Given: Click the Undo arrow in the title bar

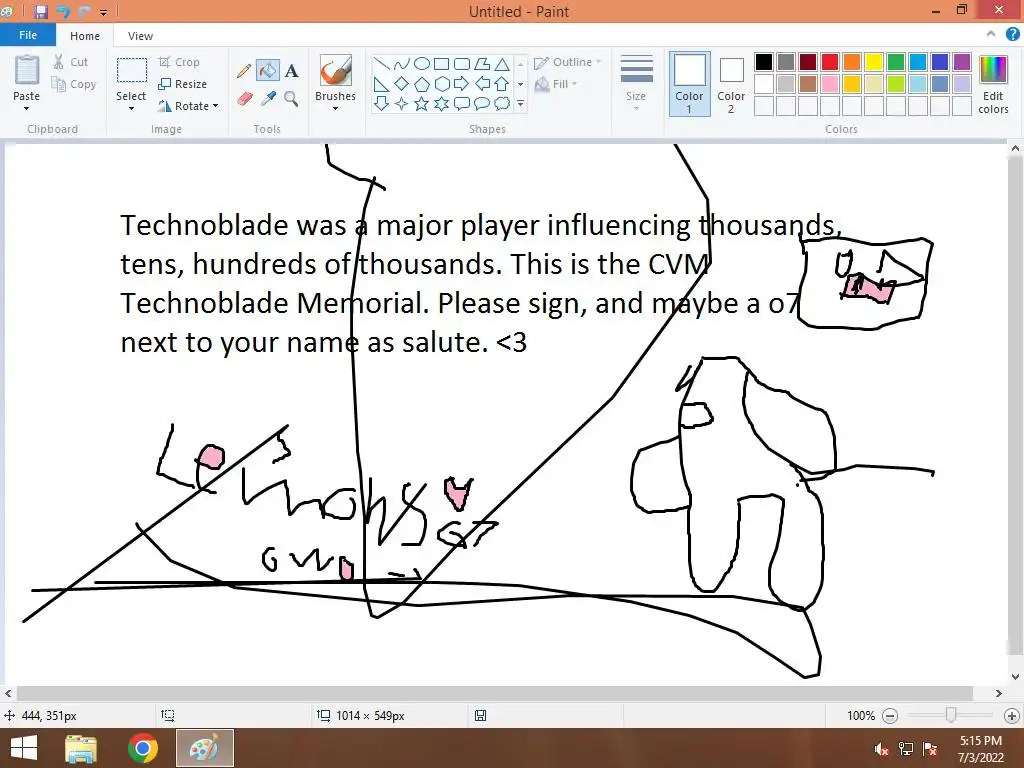Looking at the screenshot, I should pyautogui.click(x=63, y=12).
